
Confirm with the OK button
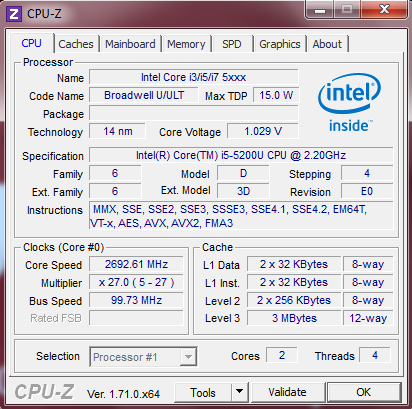[364, 392]
